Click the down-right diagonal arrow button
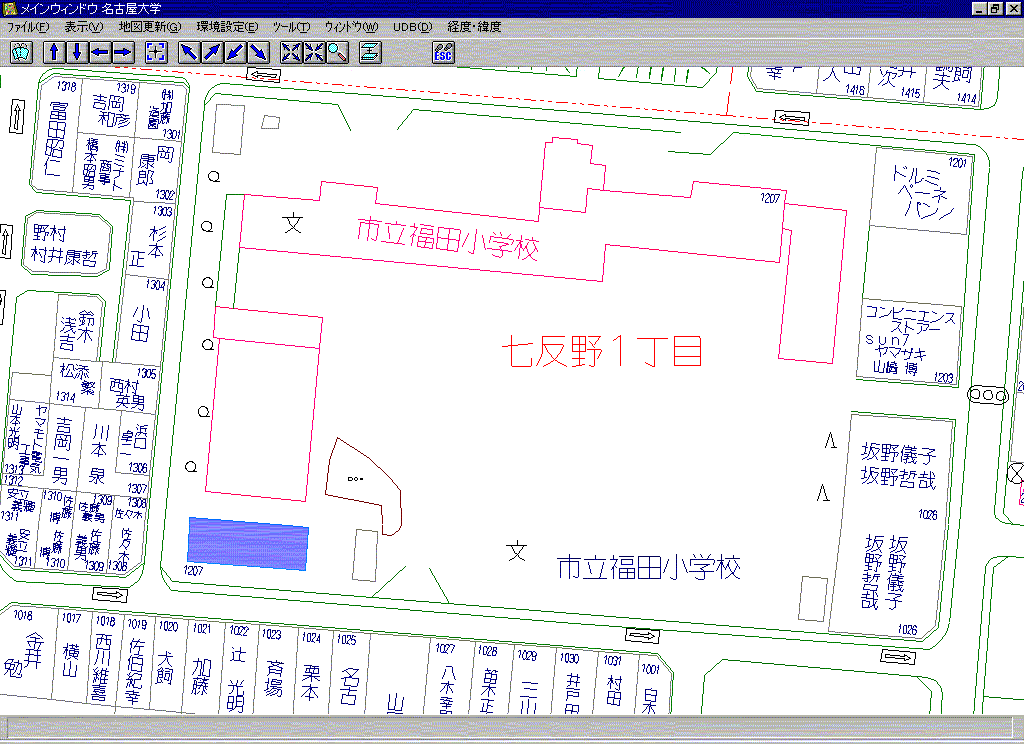 pos(258,52)
